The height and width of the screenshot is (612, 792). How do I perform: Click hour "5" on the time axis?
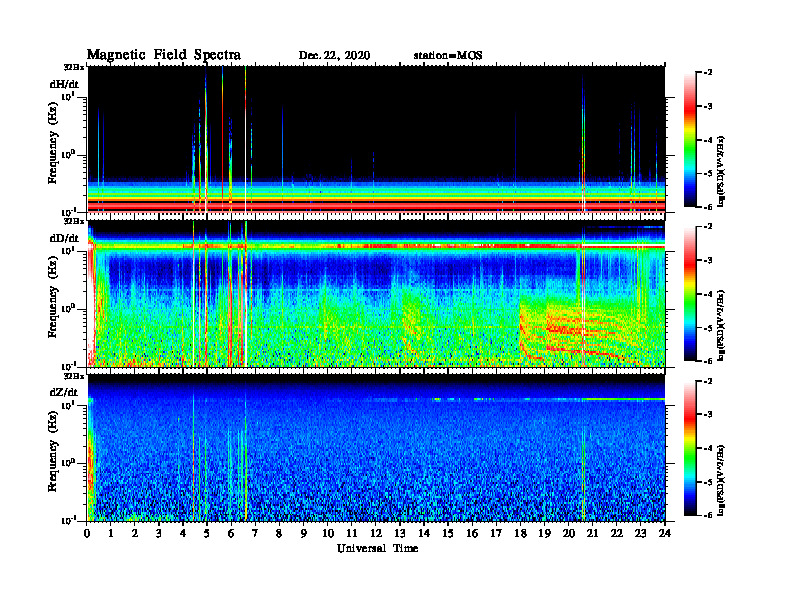click(207, 534)
